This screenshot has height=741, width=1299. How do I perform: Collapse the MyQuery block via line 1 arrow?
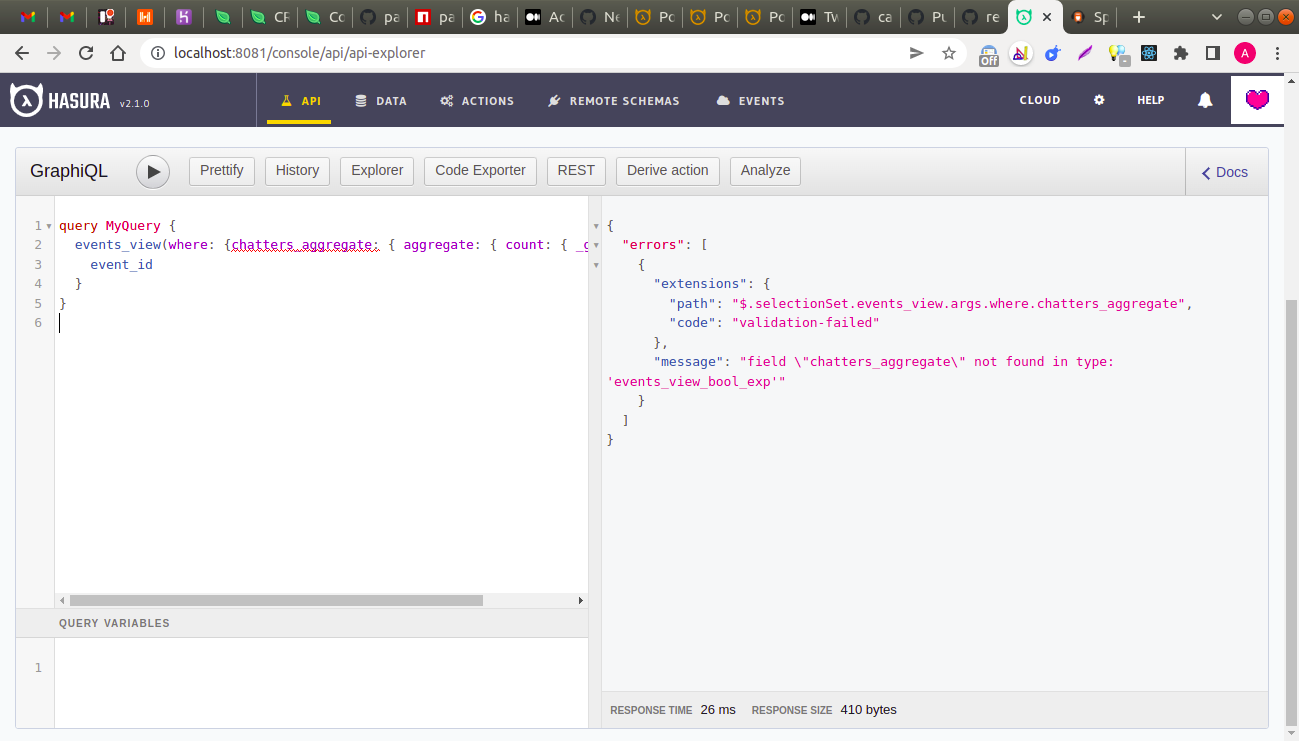(x=49, y=225)
